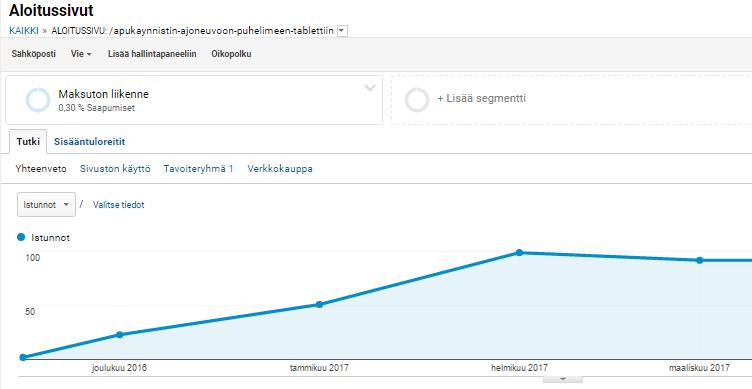Click the maaliskuu 2017 data point

700,260
